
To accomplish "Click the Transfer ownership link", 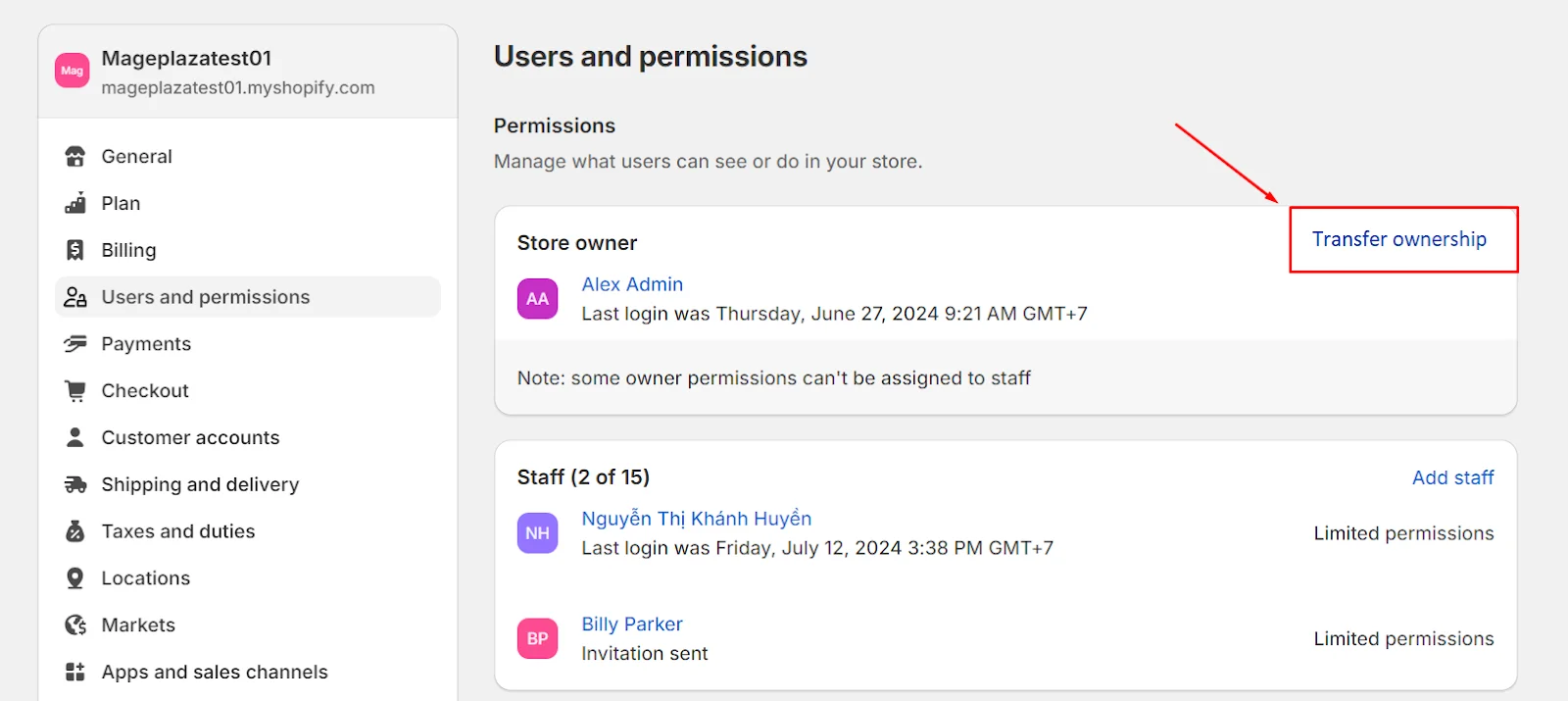I will point(1398,239).
